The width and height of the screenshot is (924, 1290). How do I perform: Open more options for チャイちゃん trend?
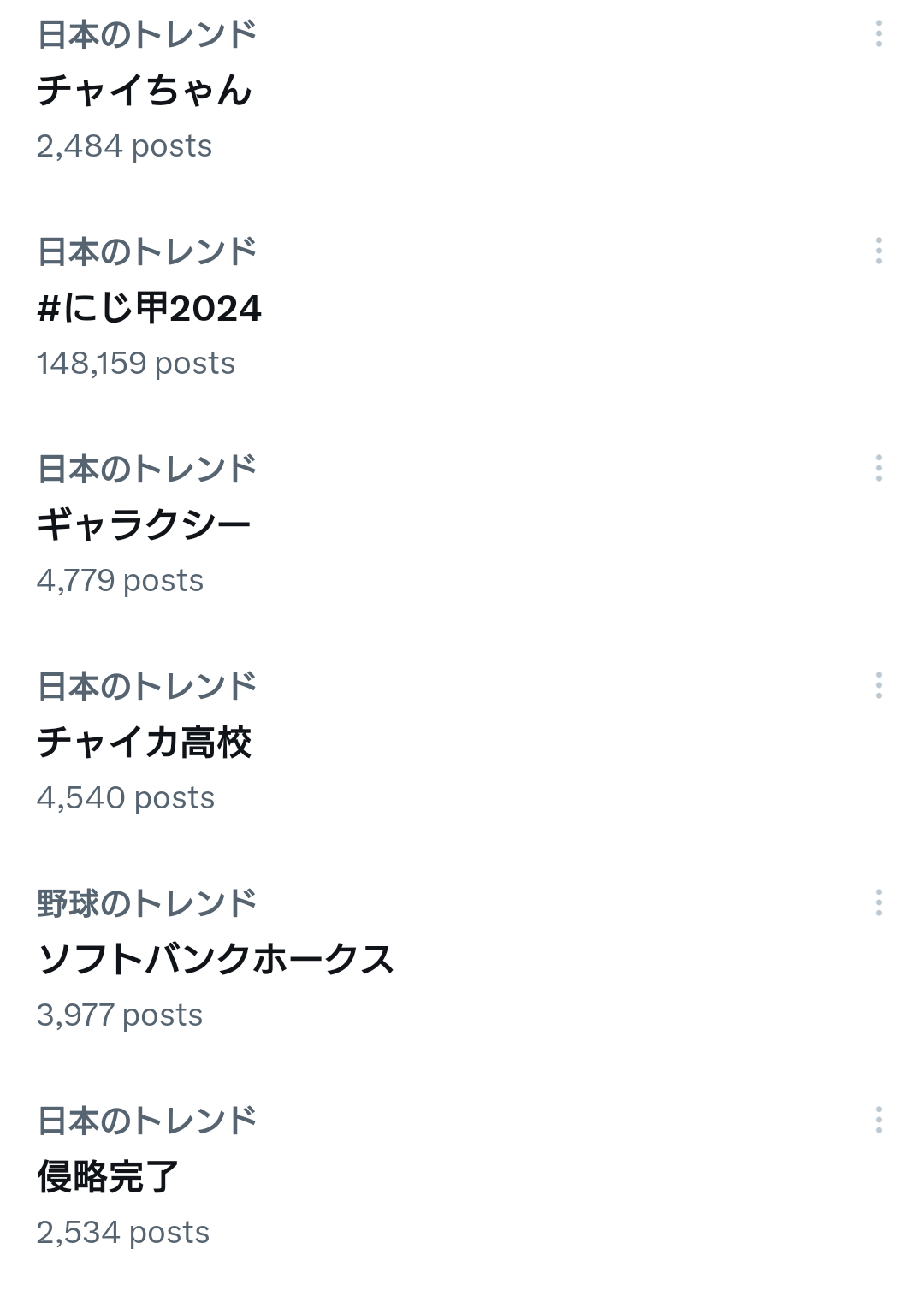[x=879, y=34]
